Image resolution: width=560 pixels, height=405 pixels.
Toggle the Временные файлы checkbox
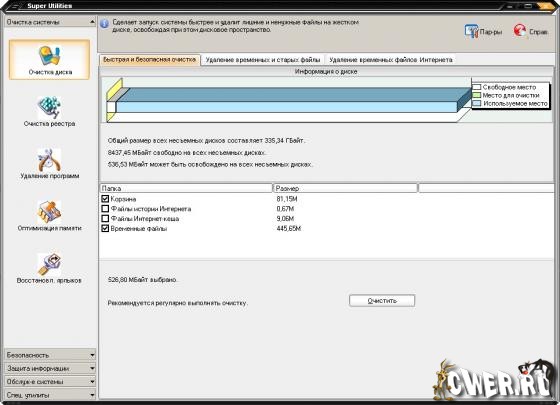[105, 228]
